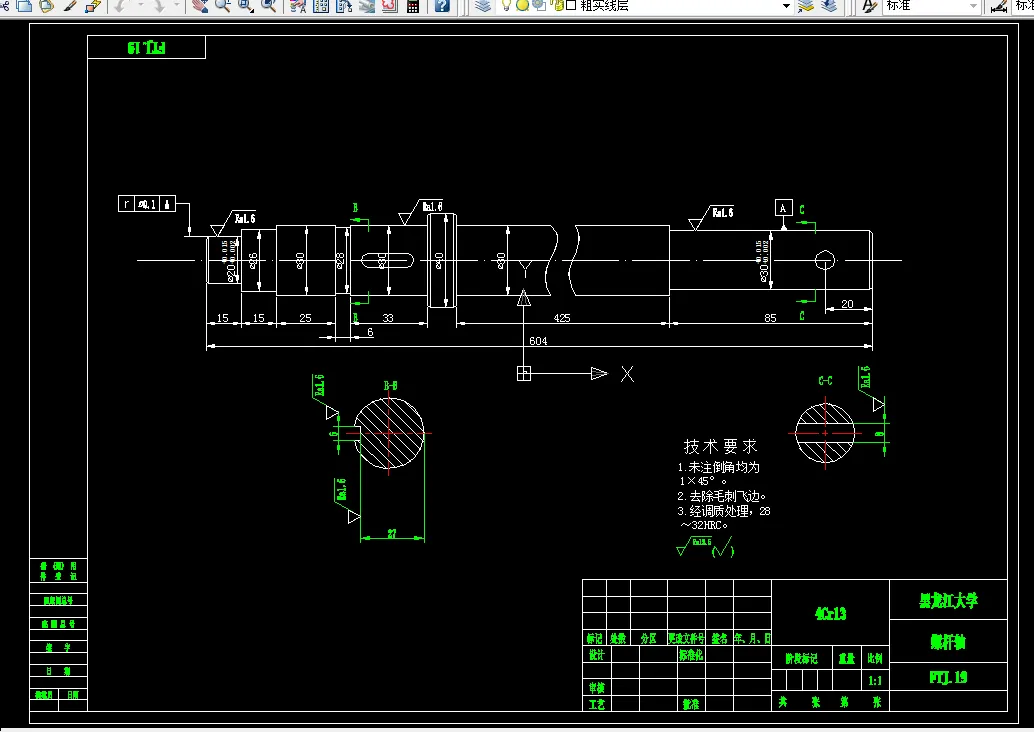Open the DesignCenter icon
This screenshot has height=732, width=1034.
click(x=321, y=6)
